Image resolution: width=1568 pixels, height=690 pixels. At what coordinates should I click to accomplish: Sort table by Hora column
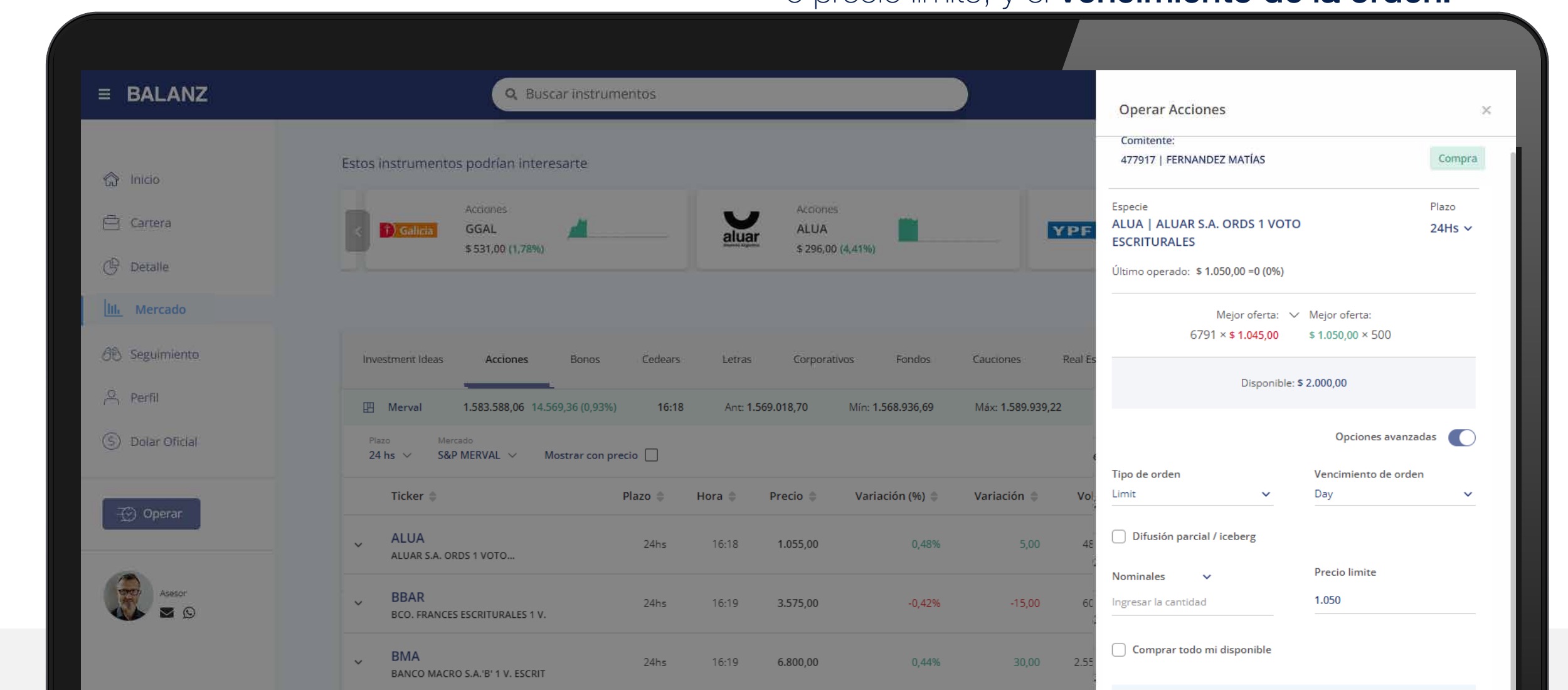(732, 496)
